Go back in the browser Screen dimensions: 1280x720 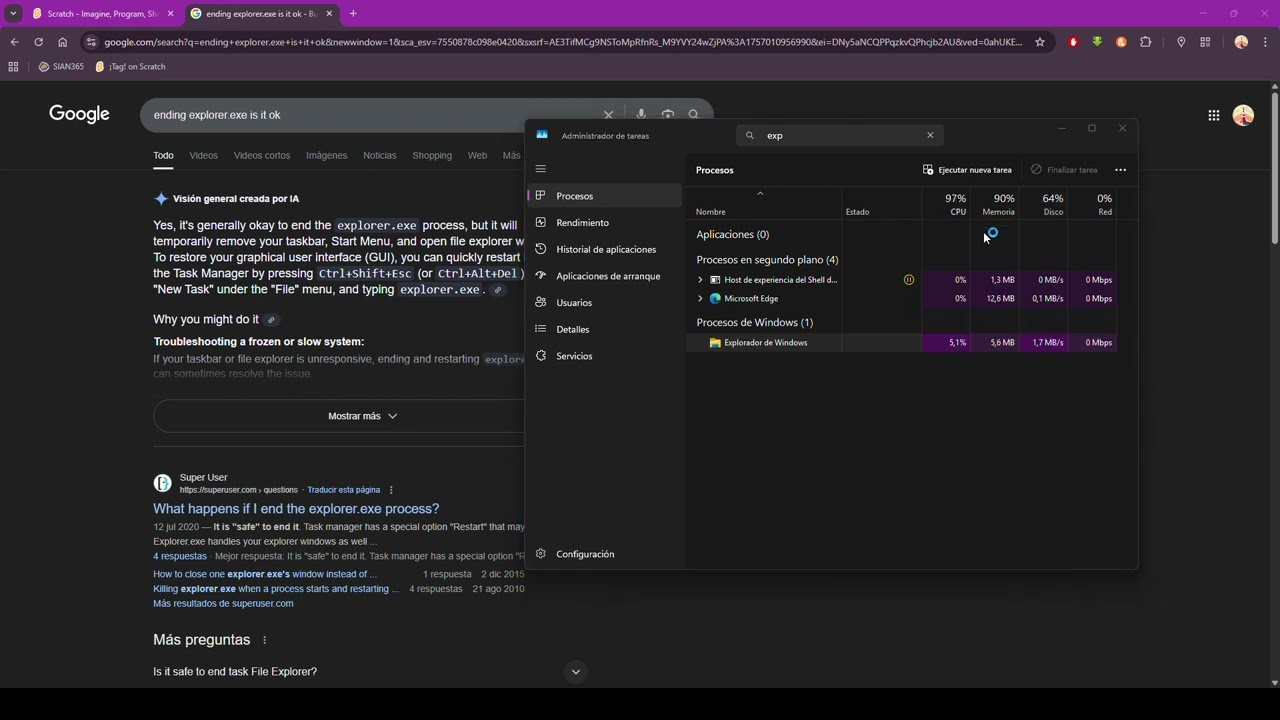(x=14, y=42)
